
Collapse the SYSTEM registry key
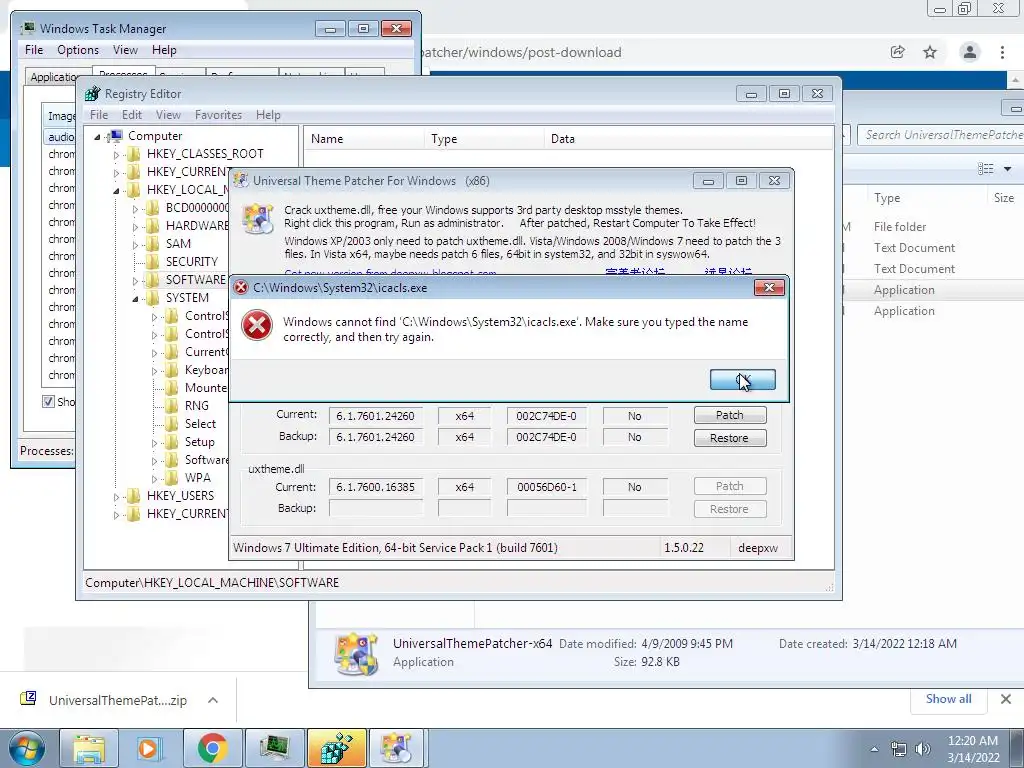pyautogui.click(x=135, y=299)
